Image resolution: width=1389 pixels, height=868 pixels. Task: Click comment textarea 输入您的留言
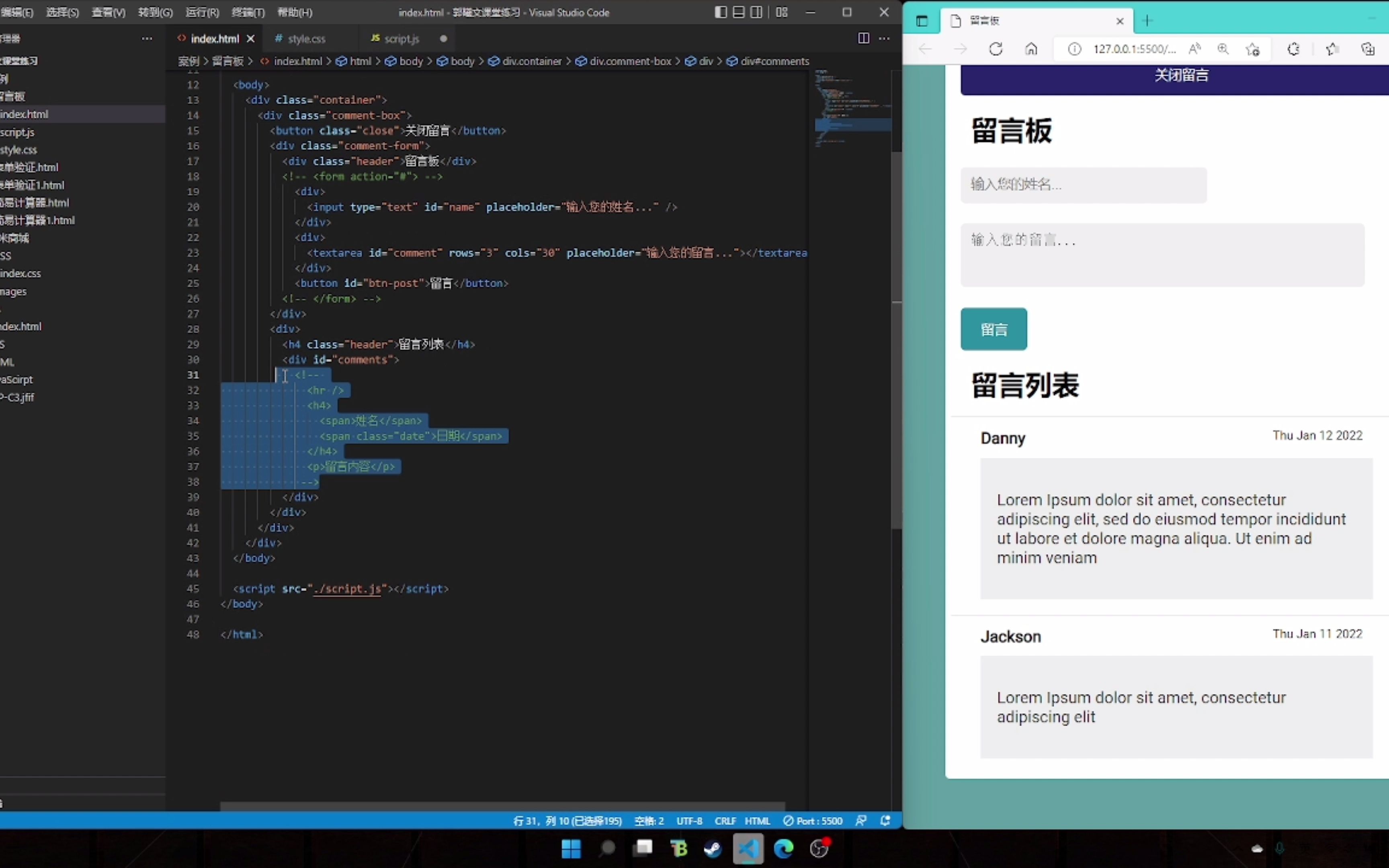(1162, 255)
